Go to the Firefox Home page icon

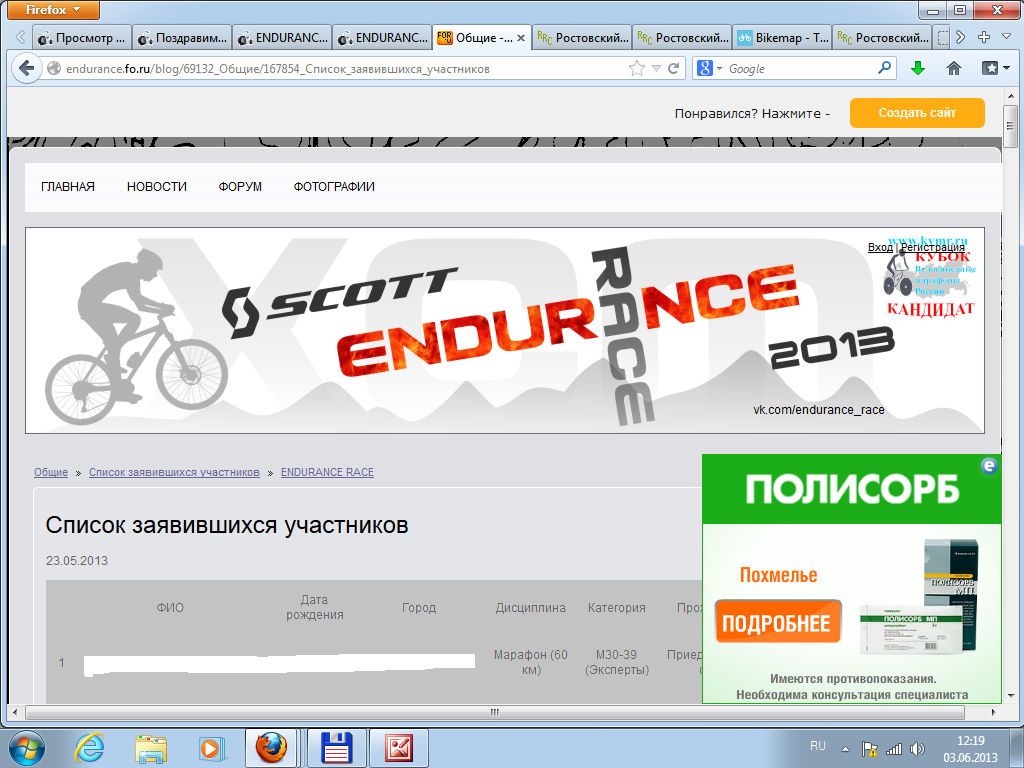pyautogui.click(x=954, y=69)
